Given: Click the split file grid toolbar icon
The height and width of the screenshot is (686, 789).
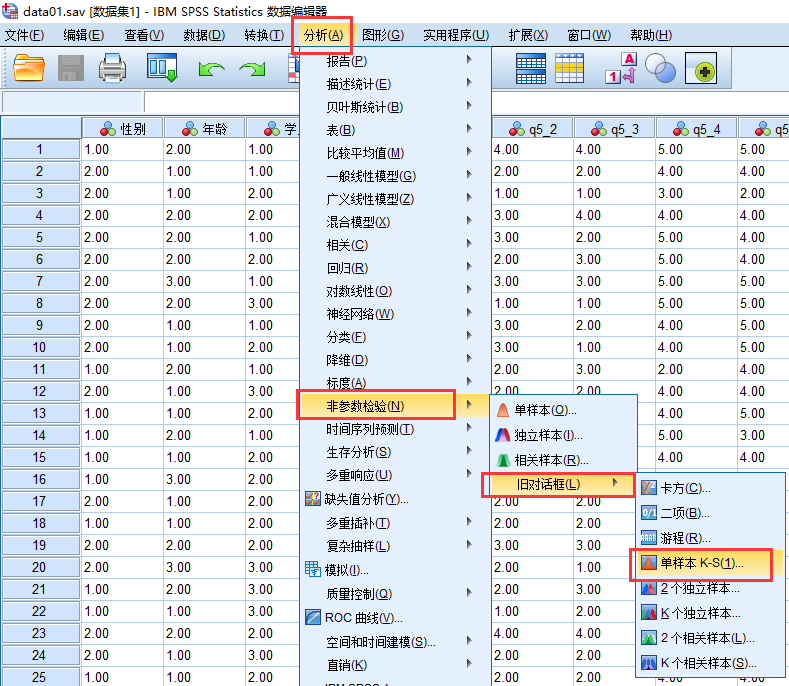Looking at the screenshot, I should [x=530, y=68].
